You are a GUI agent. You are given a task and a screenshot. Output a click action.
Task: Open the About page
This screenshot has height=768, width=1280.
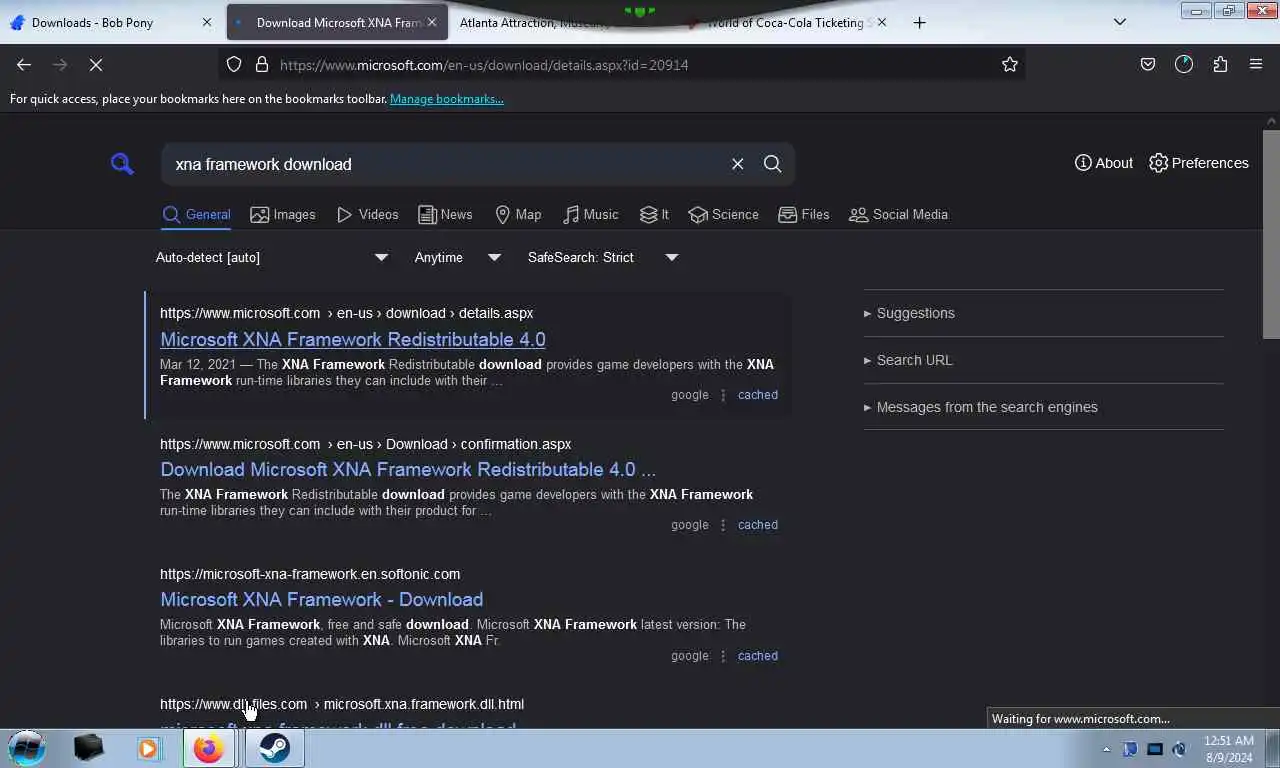(1104, 163)
